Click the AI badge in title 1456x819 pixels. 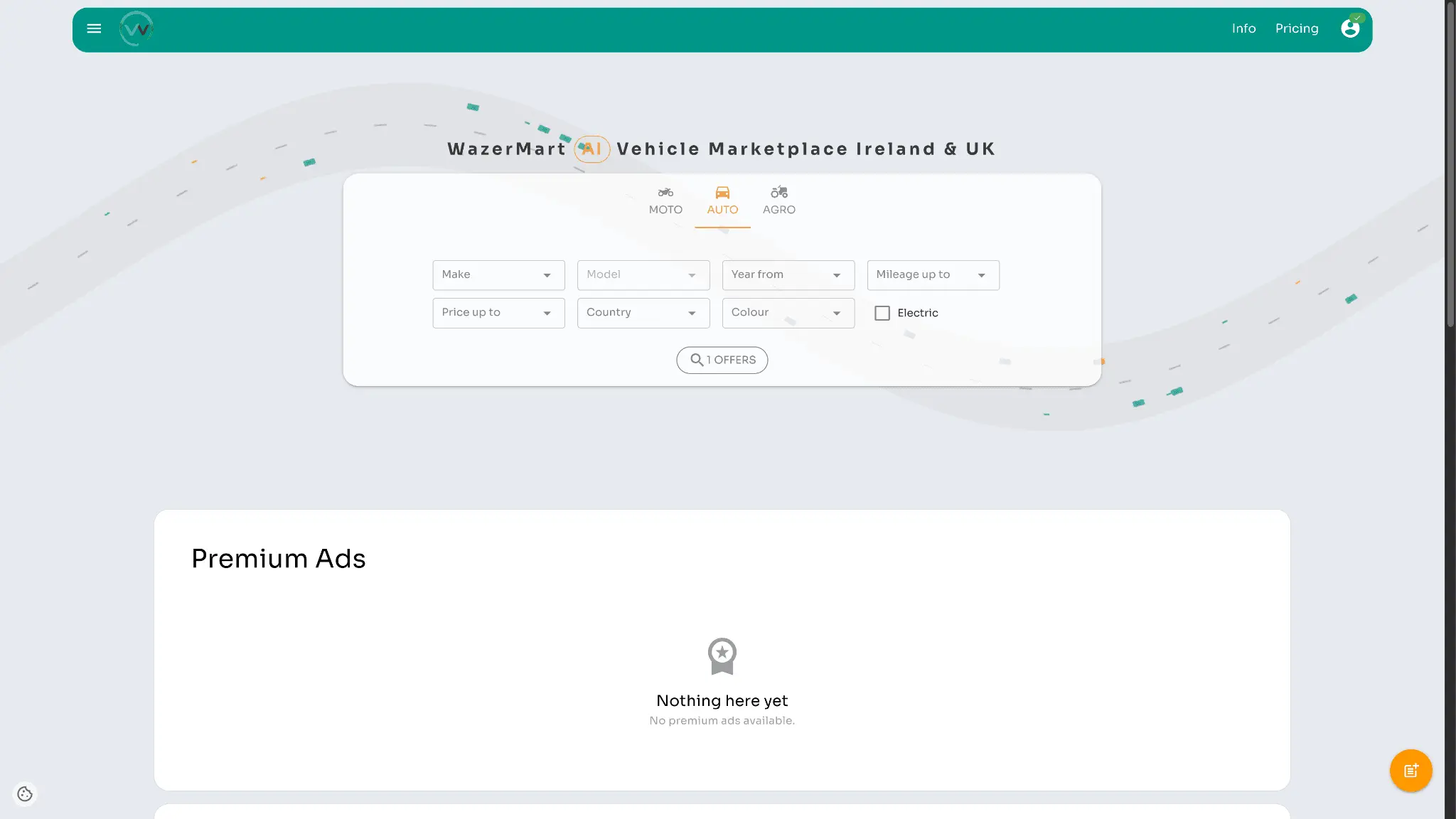[x=592, y=149]
